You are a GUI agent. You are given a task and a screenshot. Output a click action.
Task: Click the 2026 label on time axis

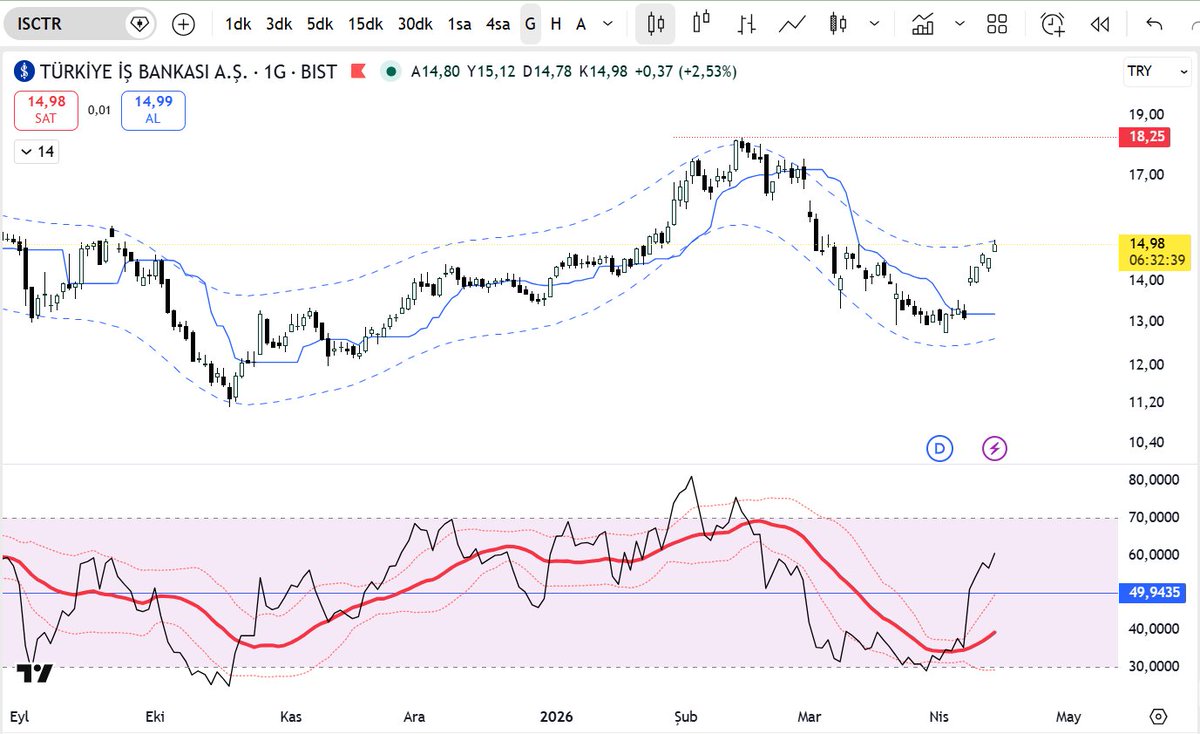(x=556, y=717)
